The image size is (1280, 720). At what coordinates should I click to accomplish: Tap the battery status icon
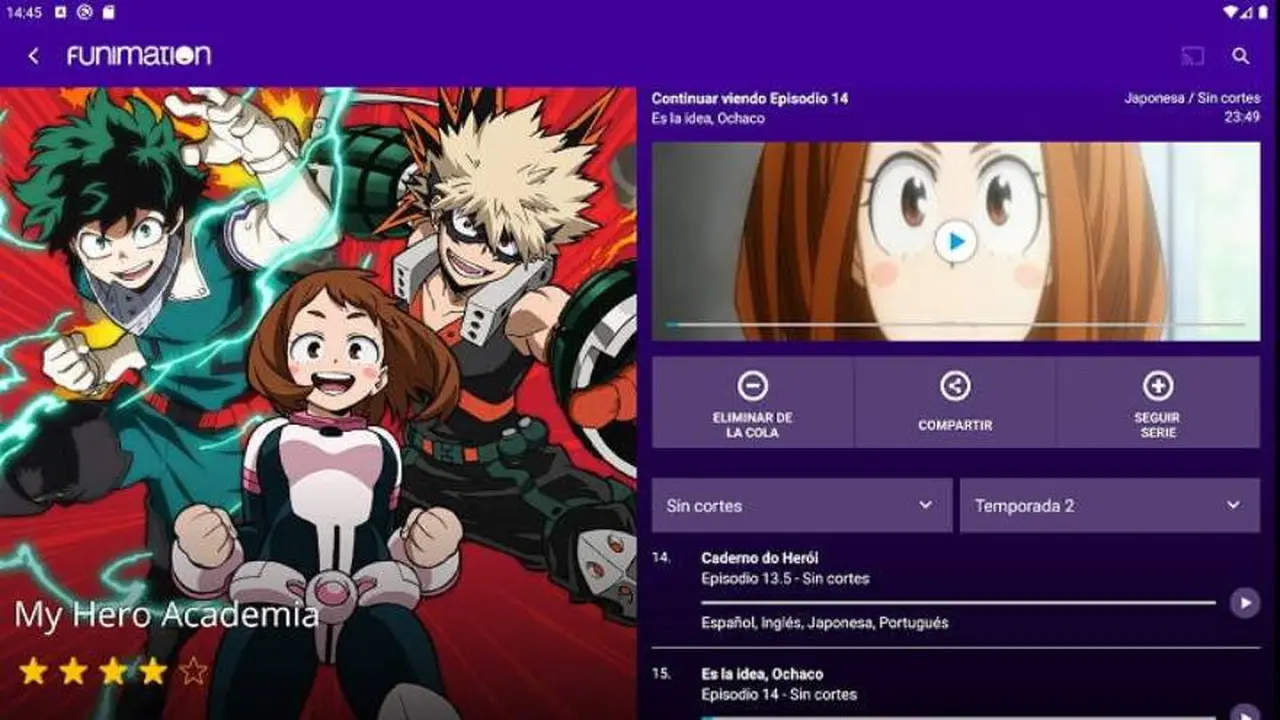point(1264,12)
